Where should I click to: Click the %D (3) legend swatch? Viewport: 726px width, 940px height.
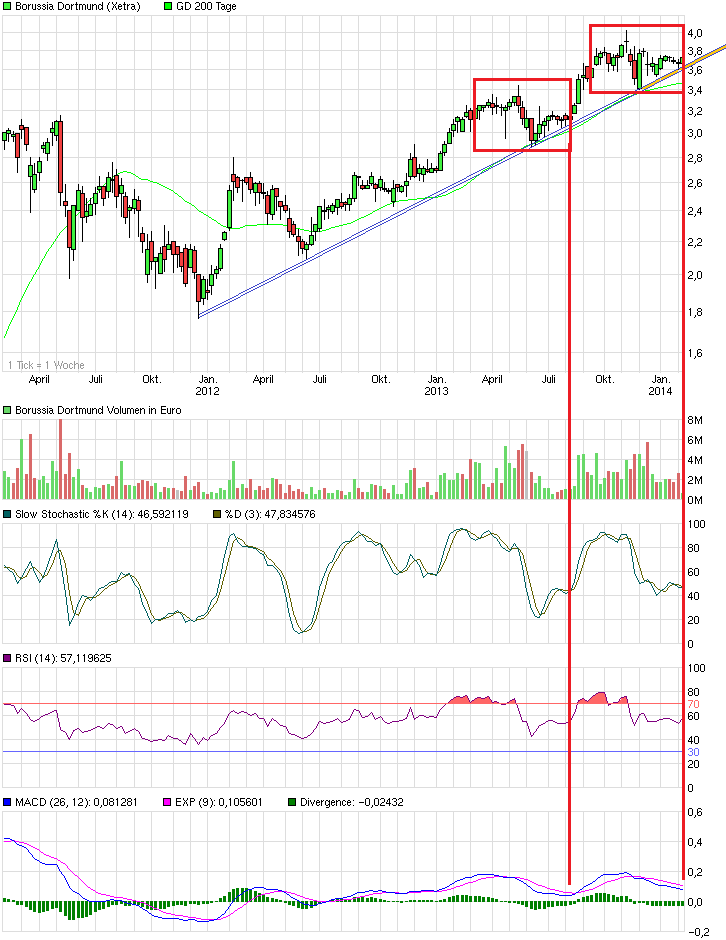[218, 514]
